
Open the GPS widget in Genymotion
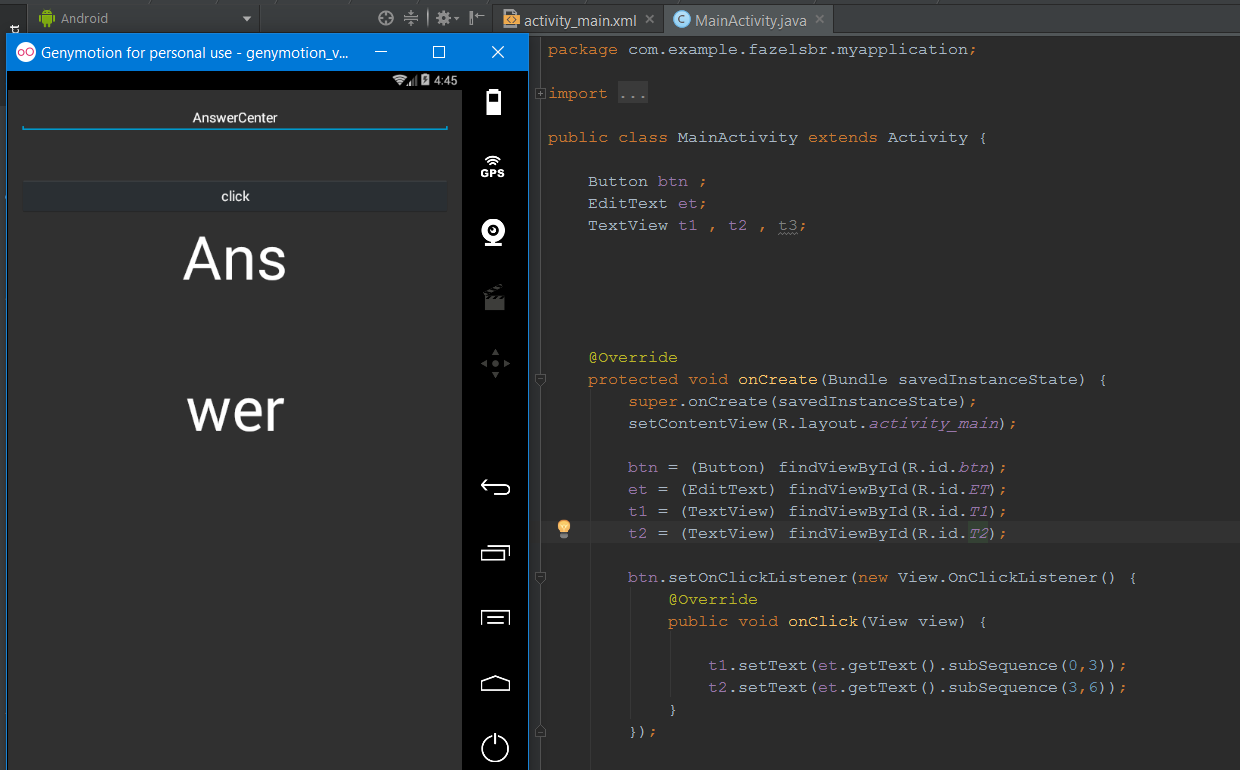click(493, 166)
